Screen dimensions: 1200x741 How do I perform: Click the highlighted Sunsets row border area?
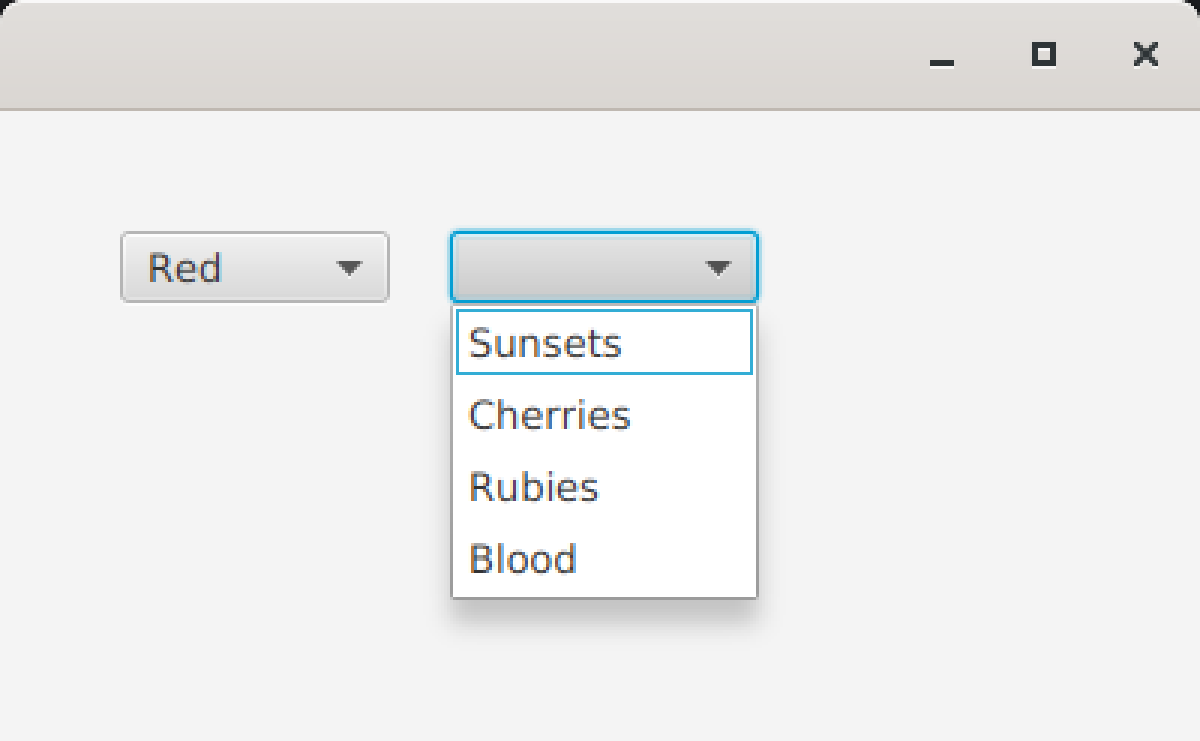(x=604, y=343)
